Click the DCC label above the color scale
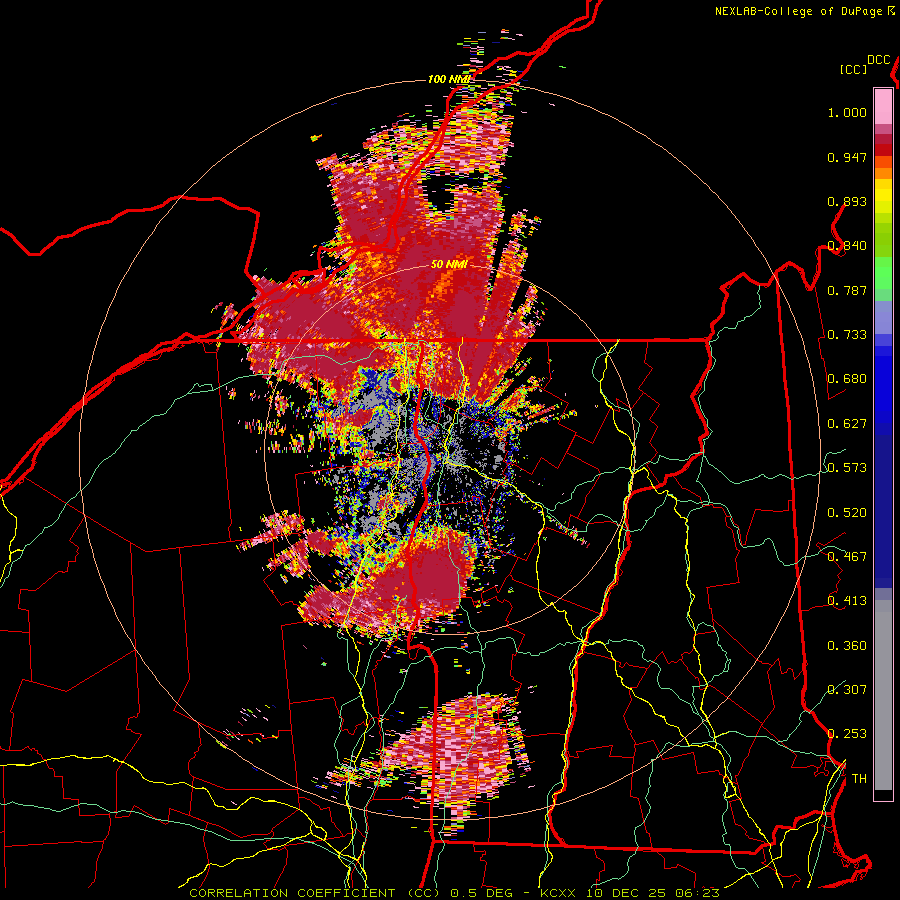This screenshot has width=900, height=900. [878, 60]
